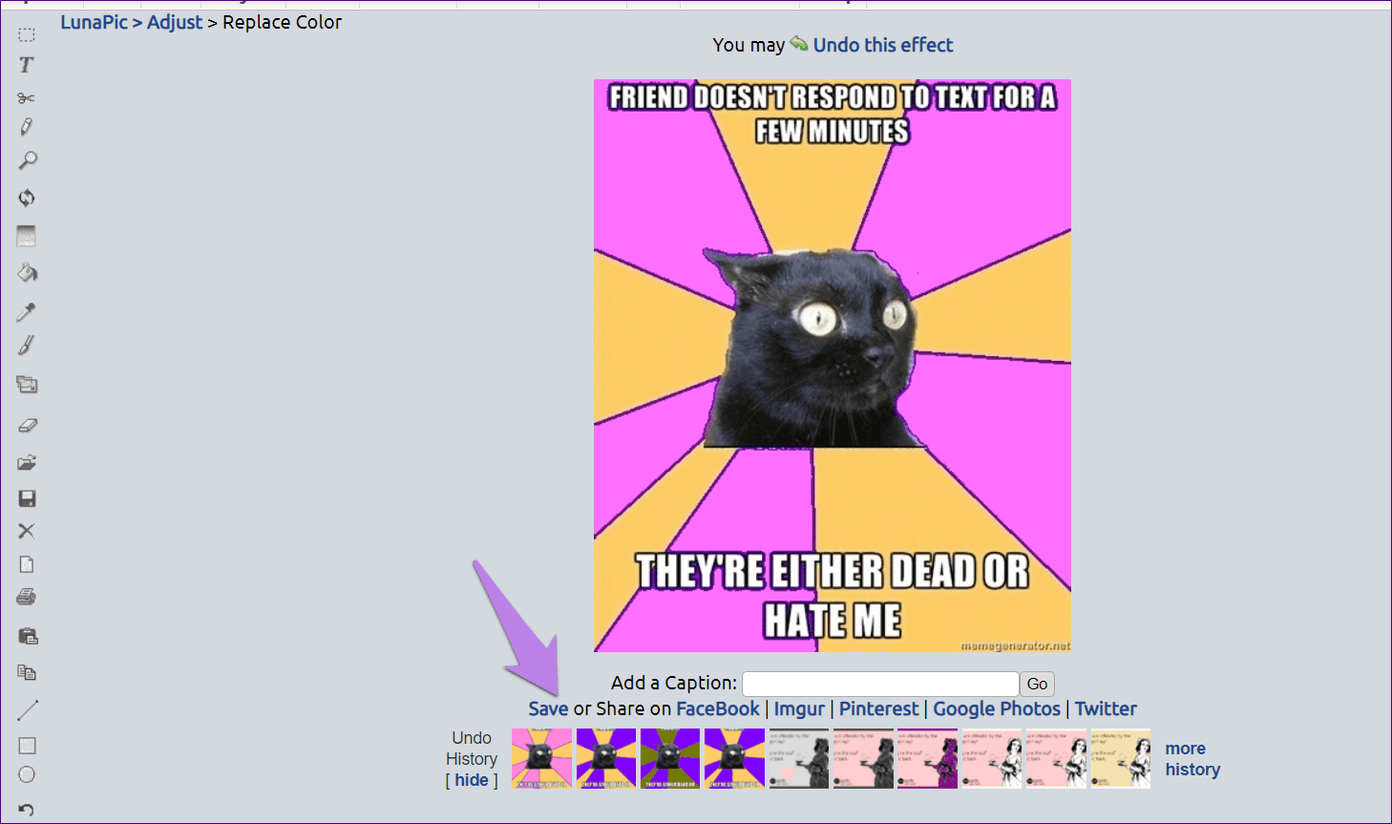
Task: Select the olive green cat history thumbnail
Action: coord(670,758)
